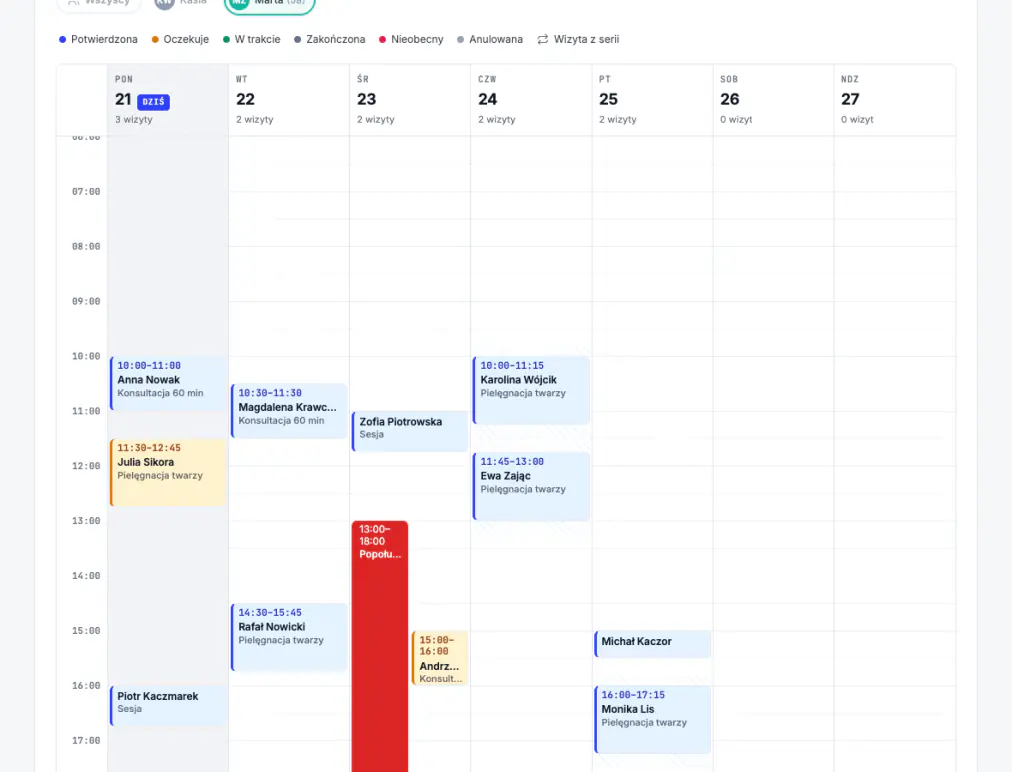This screenshot has width=1012, height=772.
Task: Select the Saturday 26 day header
Action: tap(773, 99)
